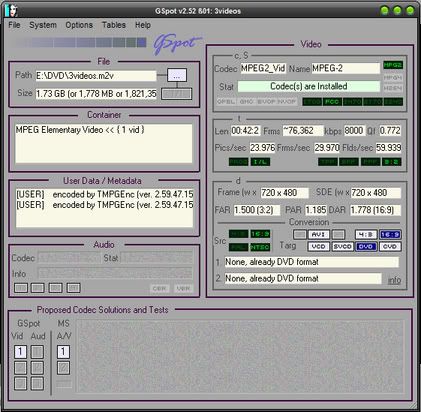This screenshot has width=421, height=412.
Task: Click conversion line 2 'None, already DVD format'
Action: click(x=303, y=278)
